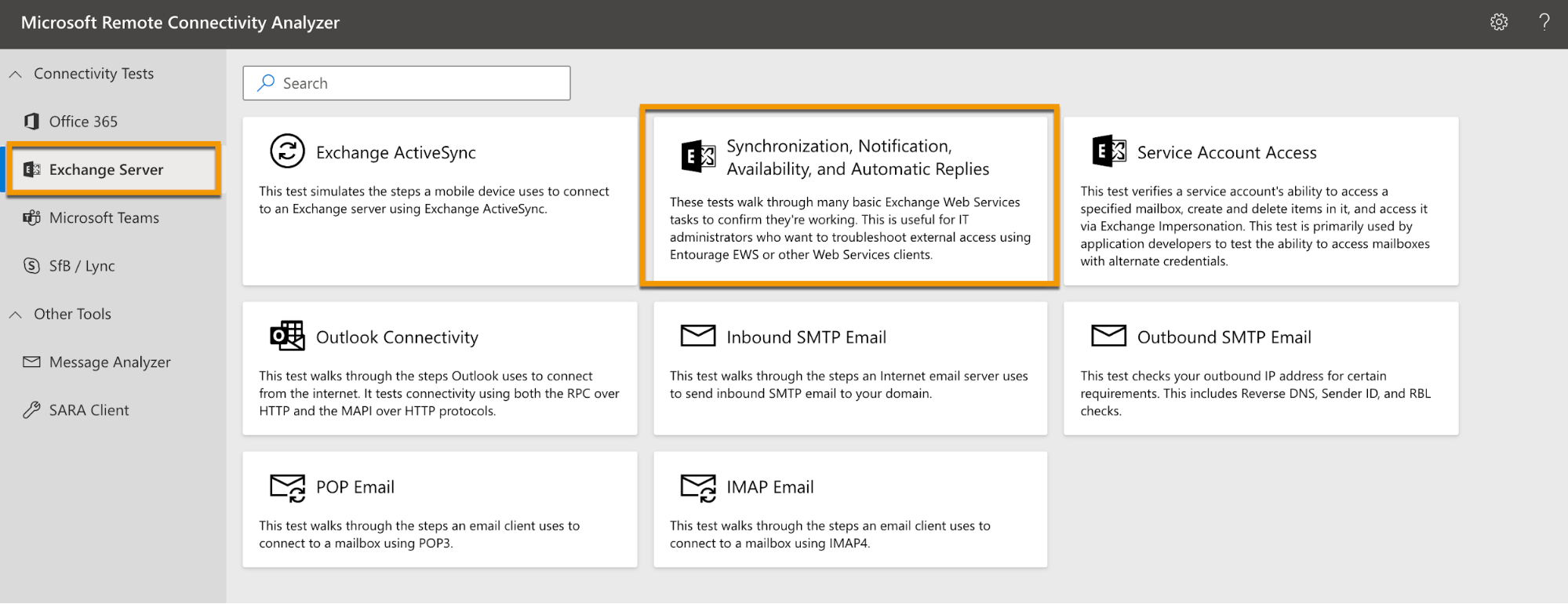Open the Outbound SMTP Email test
Screen dimensions: 1568x604
tap(1261, 369)
